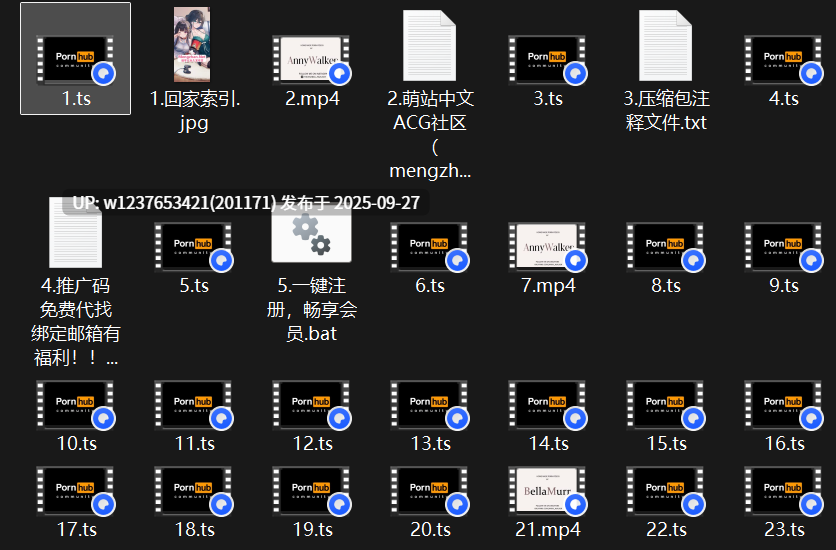The width and height of the screenshot is (836, 550).
Task: Select the 19.ts video file icon
Action: point(311,491)
